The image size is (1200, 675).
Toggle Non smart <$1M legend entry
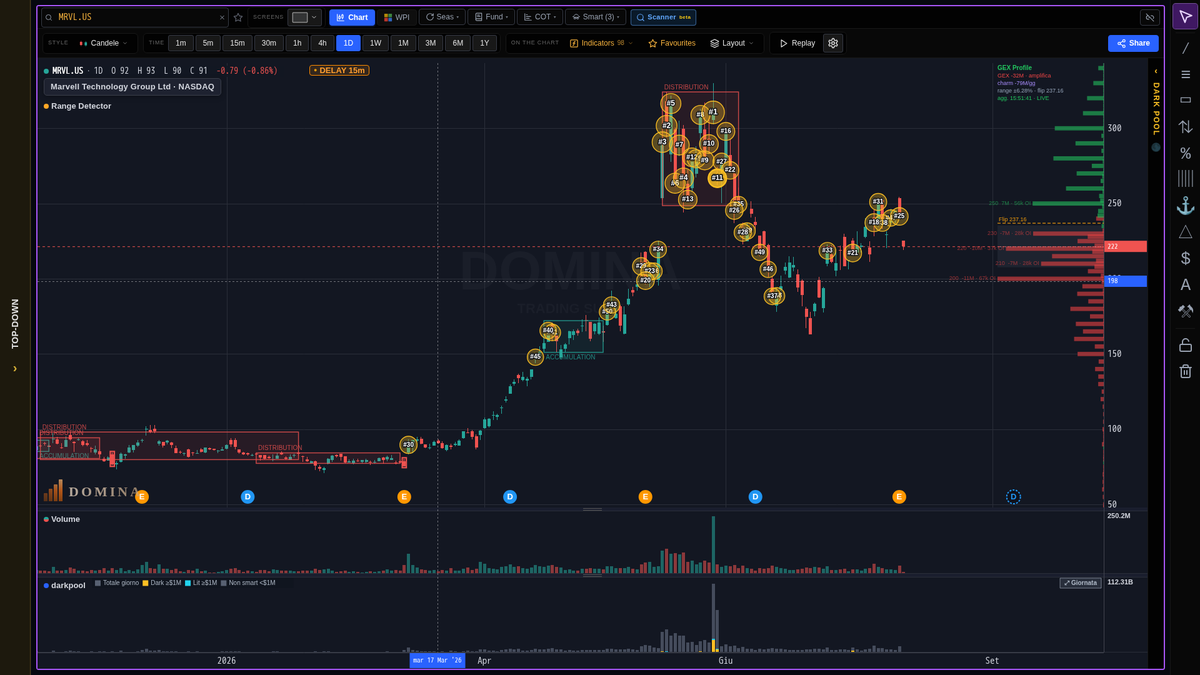(248, 582)
